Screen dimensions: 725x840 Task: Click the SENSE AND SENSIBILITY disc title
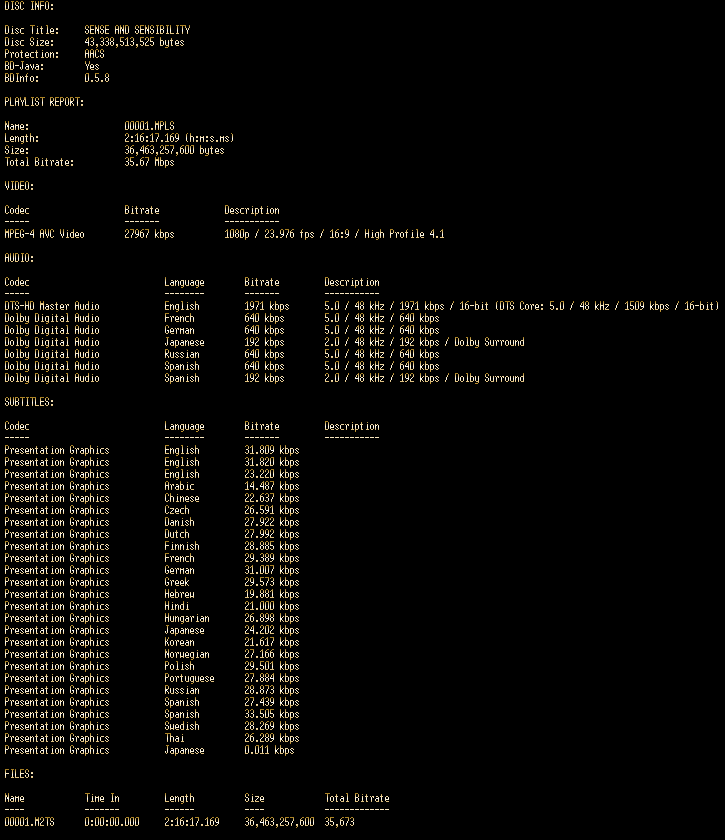click(x=137, y=30)
